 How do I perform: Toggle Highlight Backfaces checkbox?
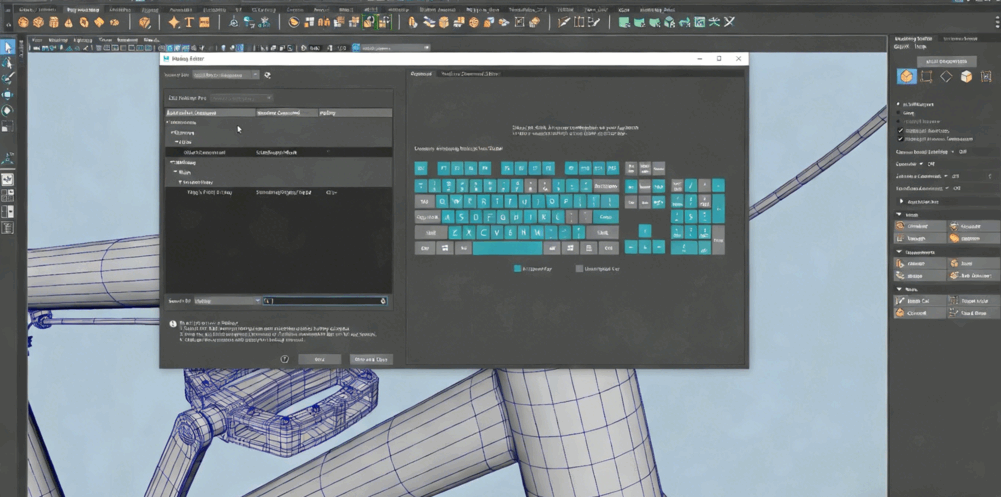(x=902, y=130)
